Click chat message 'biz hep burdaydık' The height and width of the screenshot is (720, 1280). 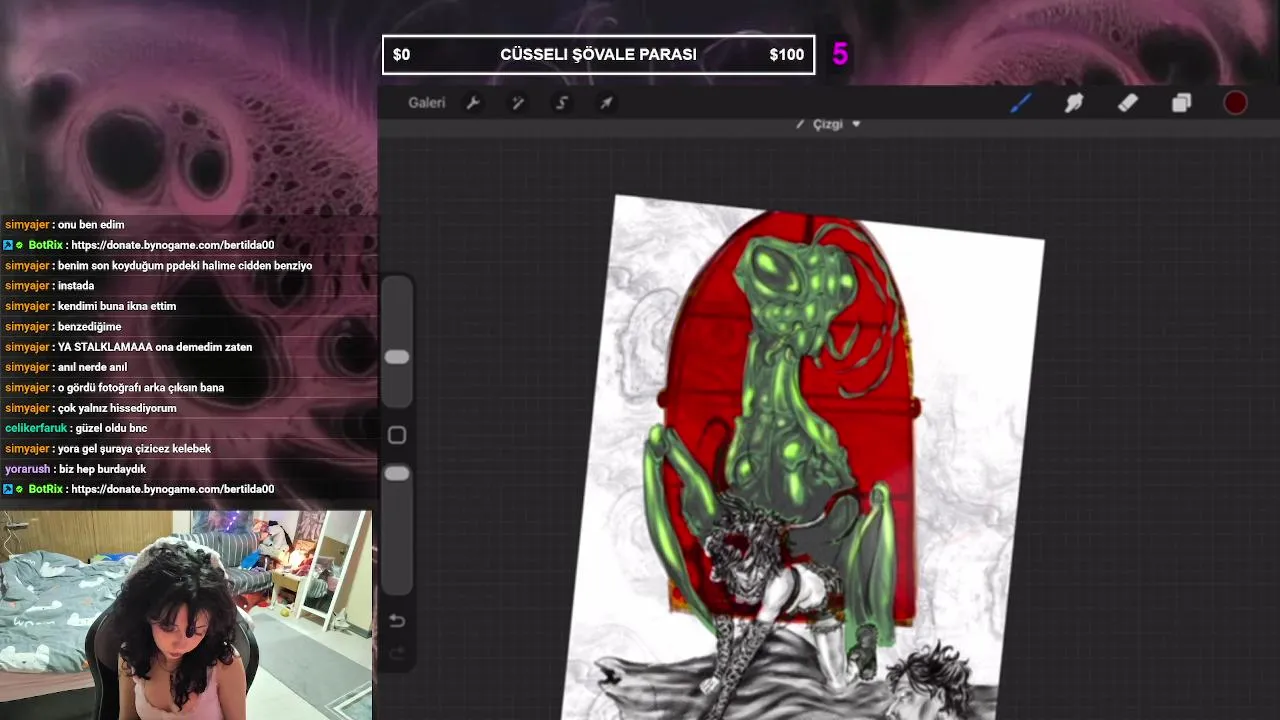(103, 469)
